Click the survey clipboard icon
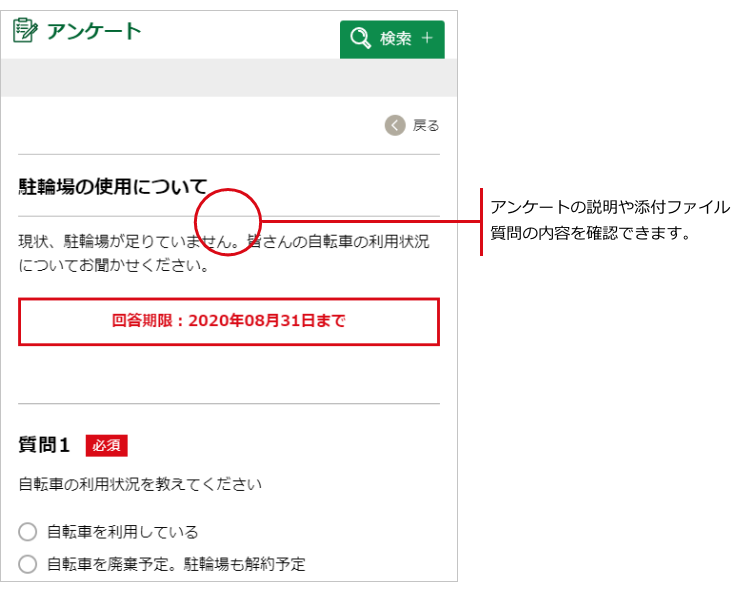This screenshot has height=592, width=750. coord(25,31)
